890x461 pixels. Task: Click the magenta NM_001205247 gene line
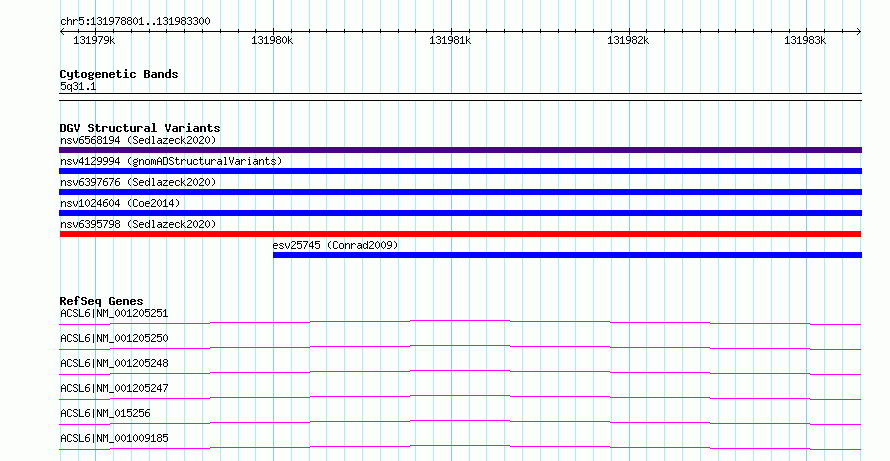[460, 396]
